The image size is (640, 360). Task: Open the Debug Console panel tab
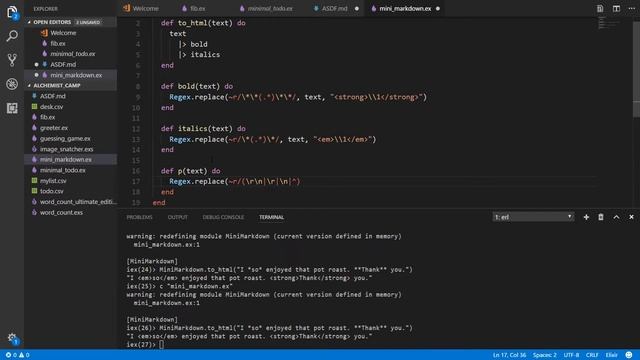(x=223, y=217)
